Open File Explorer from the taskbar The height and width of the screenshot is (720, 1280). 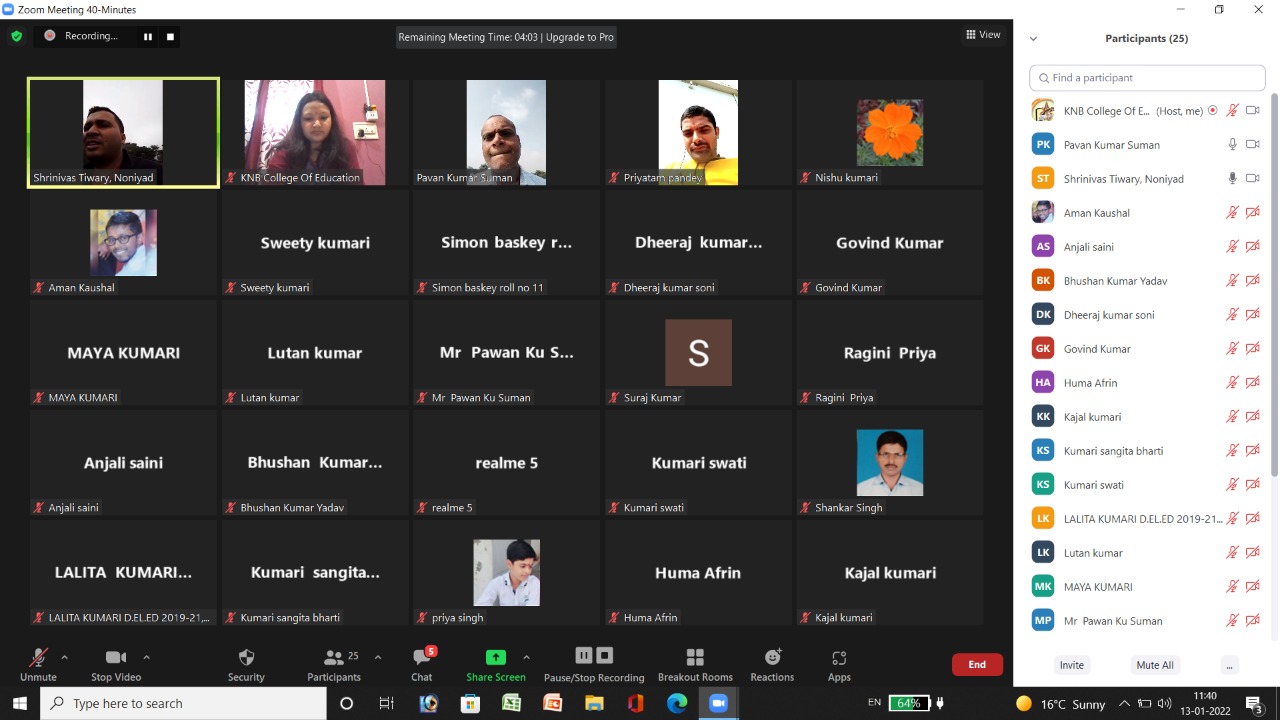coord(594,703)
